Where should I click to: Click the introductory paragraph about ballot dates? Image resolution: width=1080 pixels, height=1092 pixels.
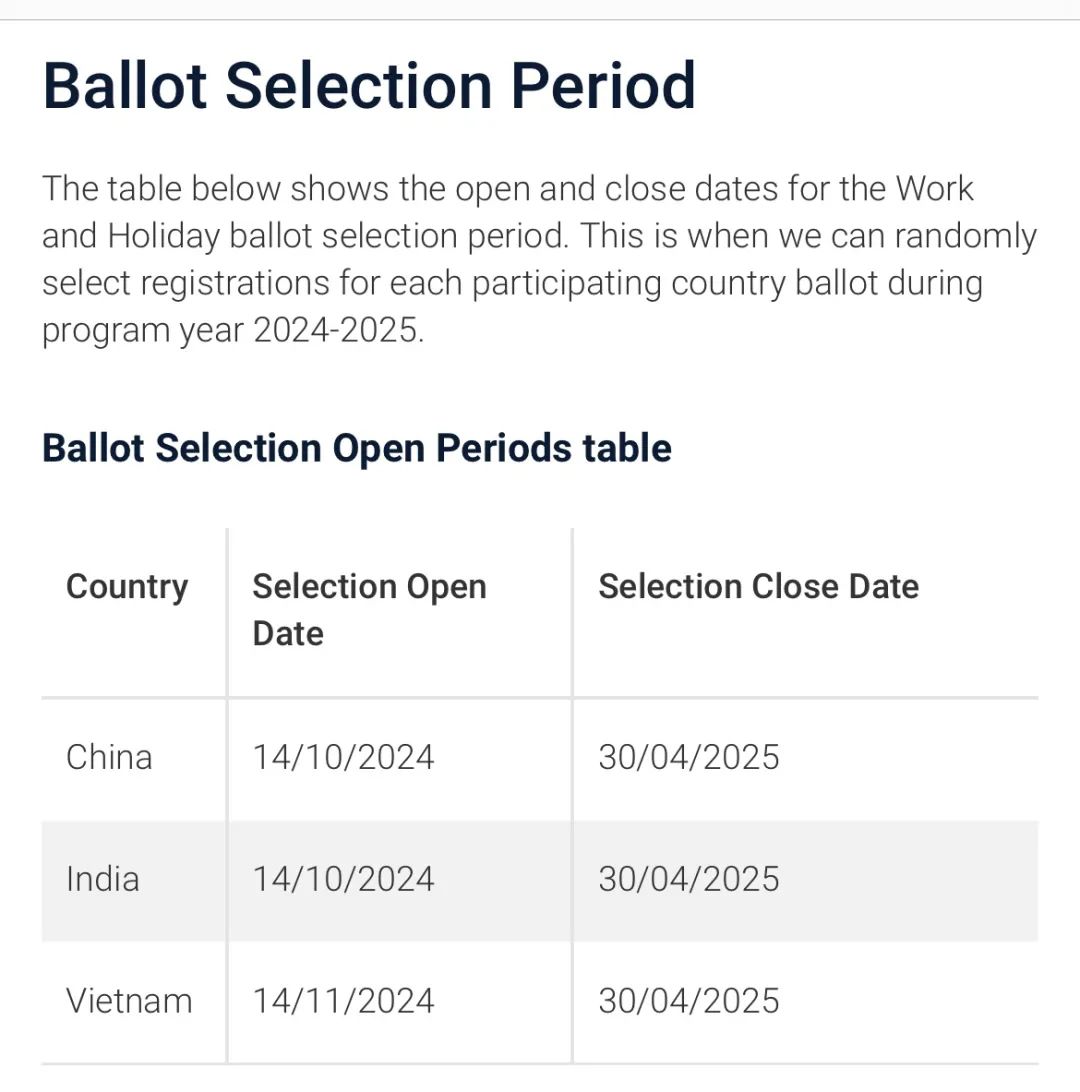[x=540, y=259]
